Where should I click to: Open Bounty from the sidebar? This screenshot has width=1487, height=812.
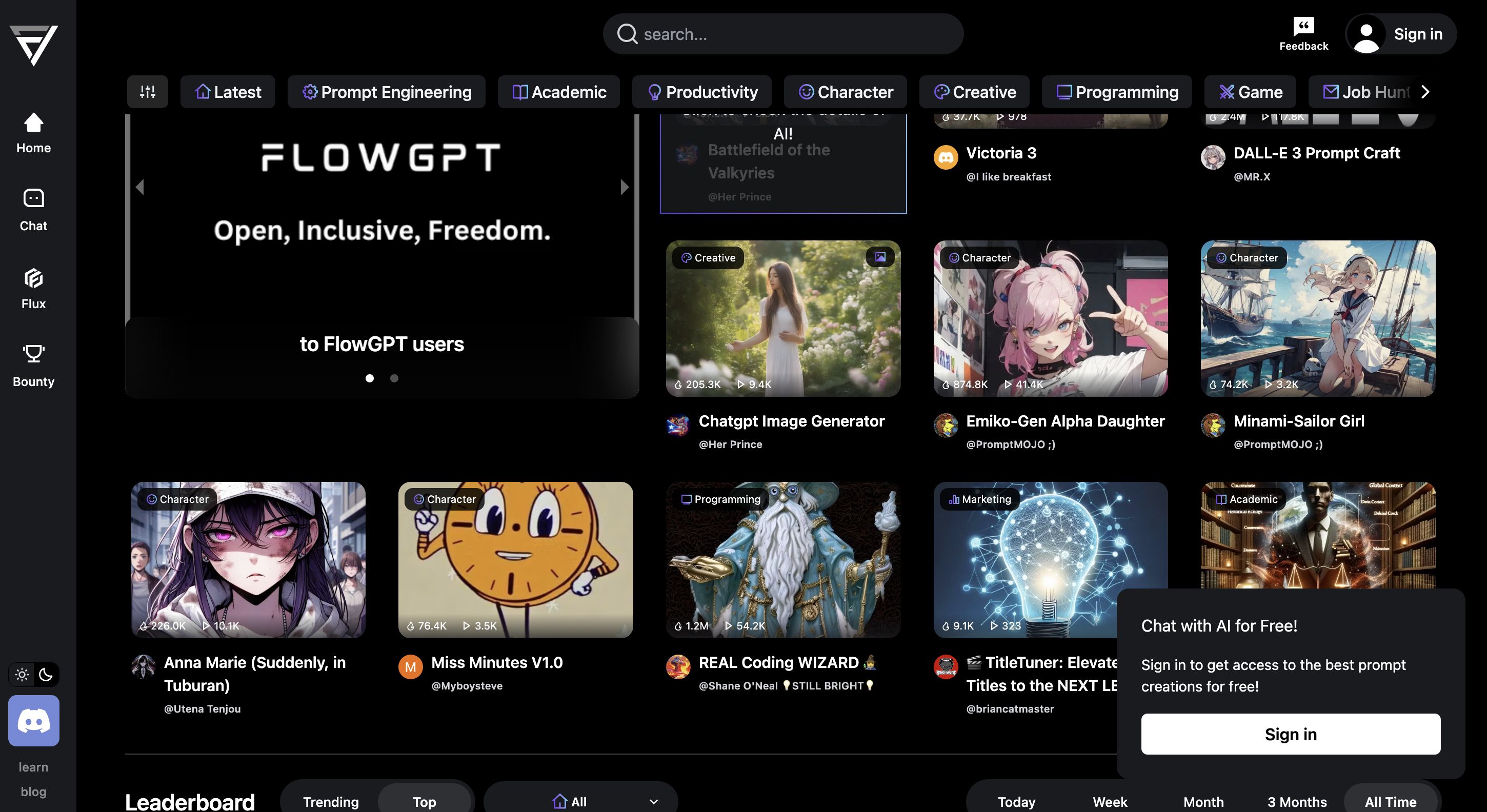point(33,367)
